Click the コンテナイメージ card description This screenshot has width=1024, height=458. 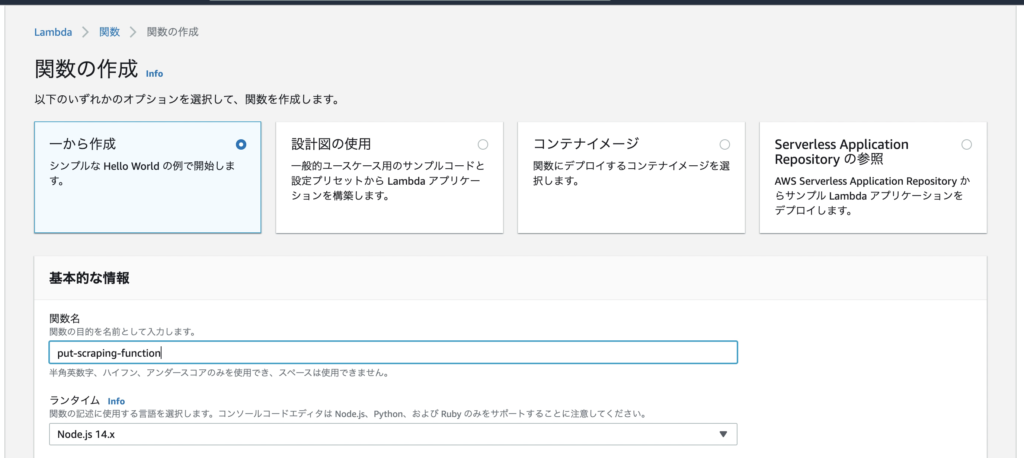pyautogui.click(x=631, y=173)
